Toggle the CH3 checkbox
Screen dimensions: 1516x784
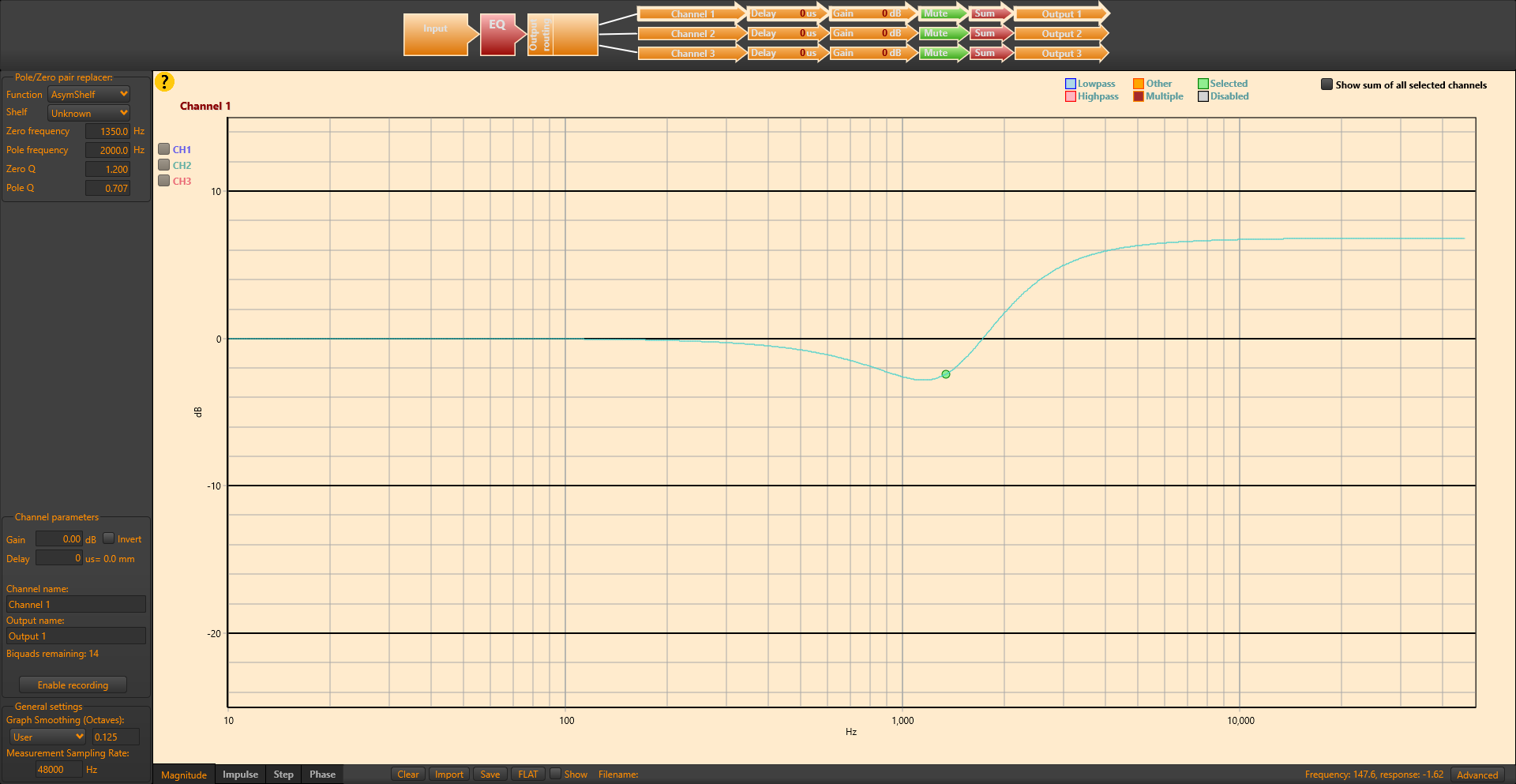pyautogui.click(x=164, y=180)
